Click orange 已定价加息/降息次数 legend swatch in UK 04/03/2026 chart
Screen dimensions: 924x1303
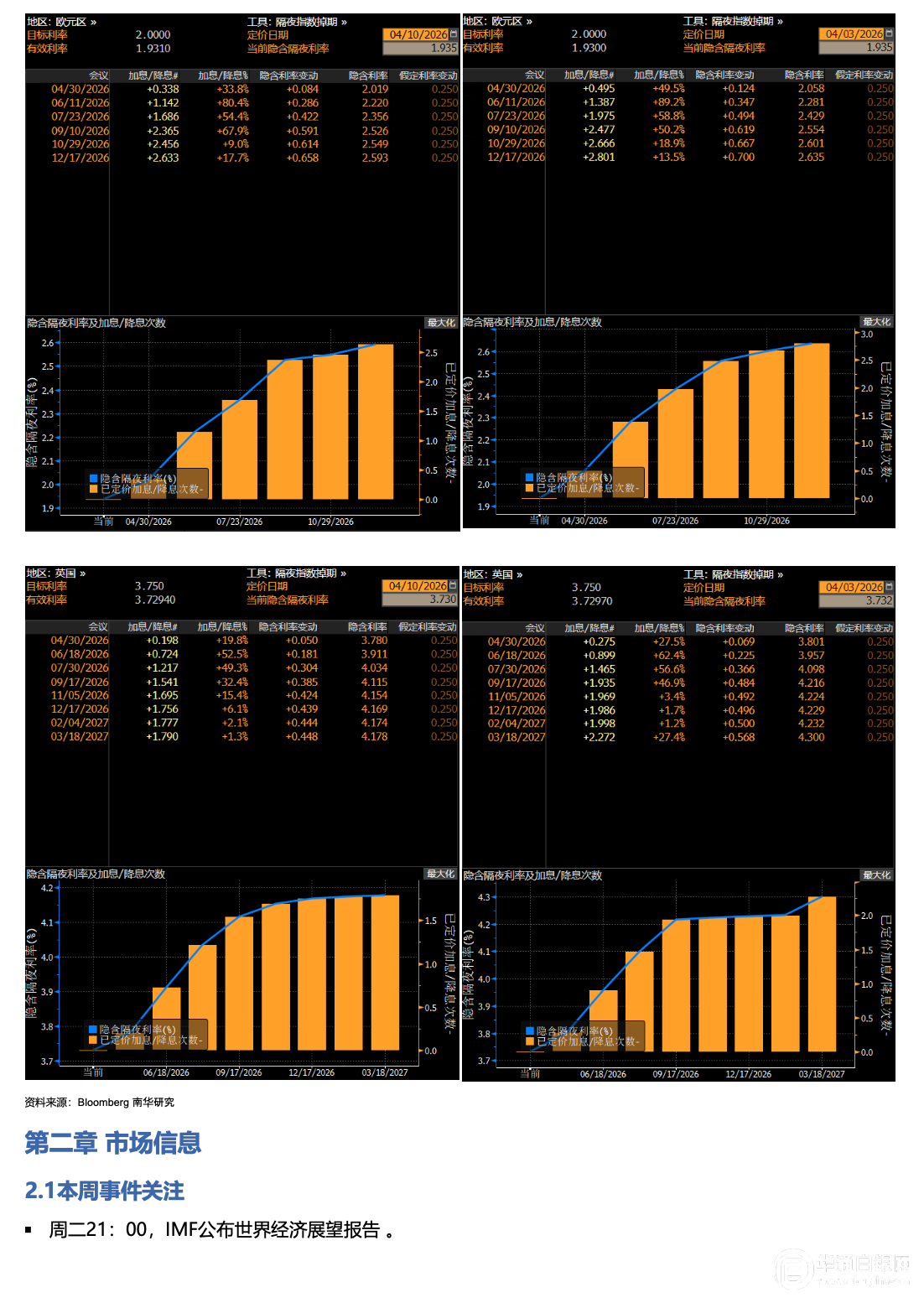pos(530,1041)
